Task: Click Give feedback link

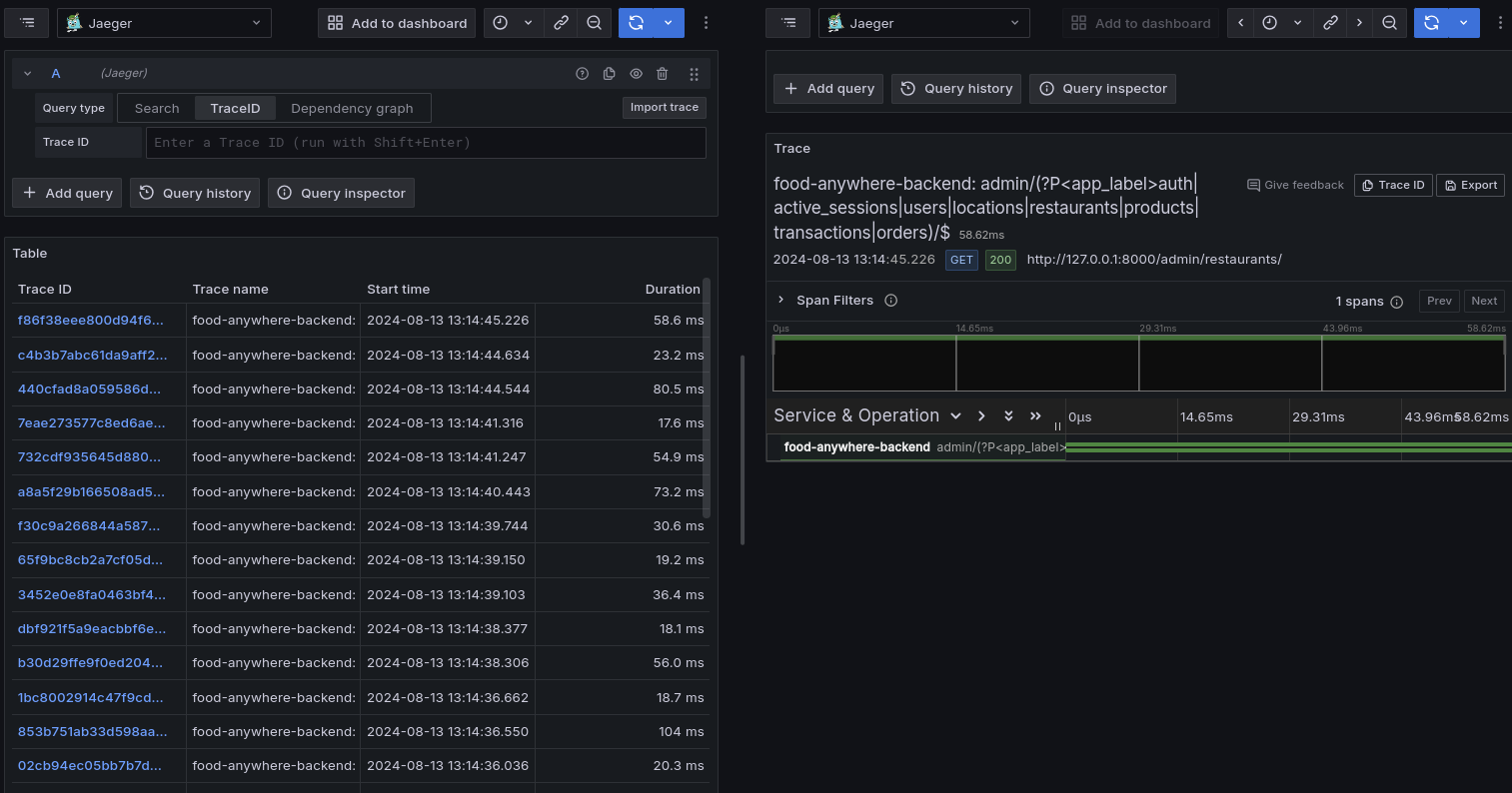Action: 1295,185
